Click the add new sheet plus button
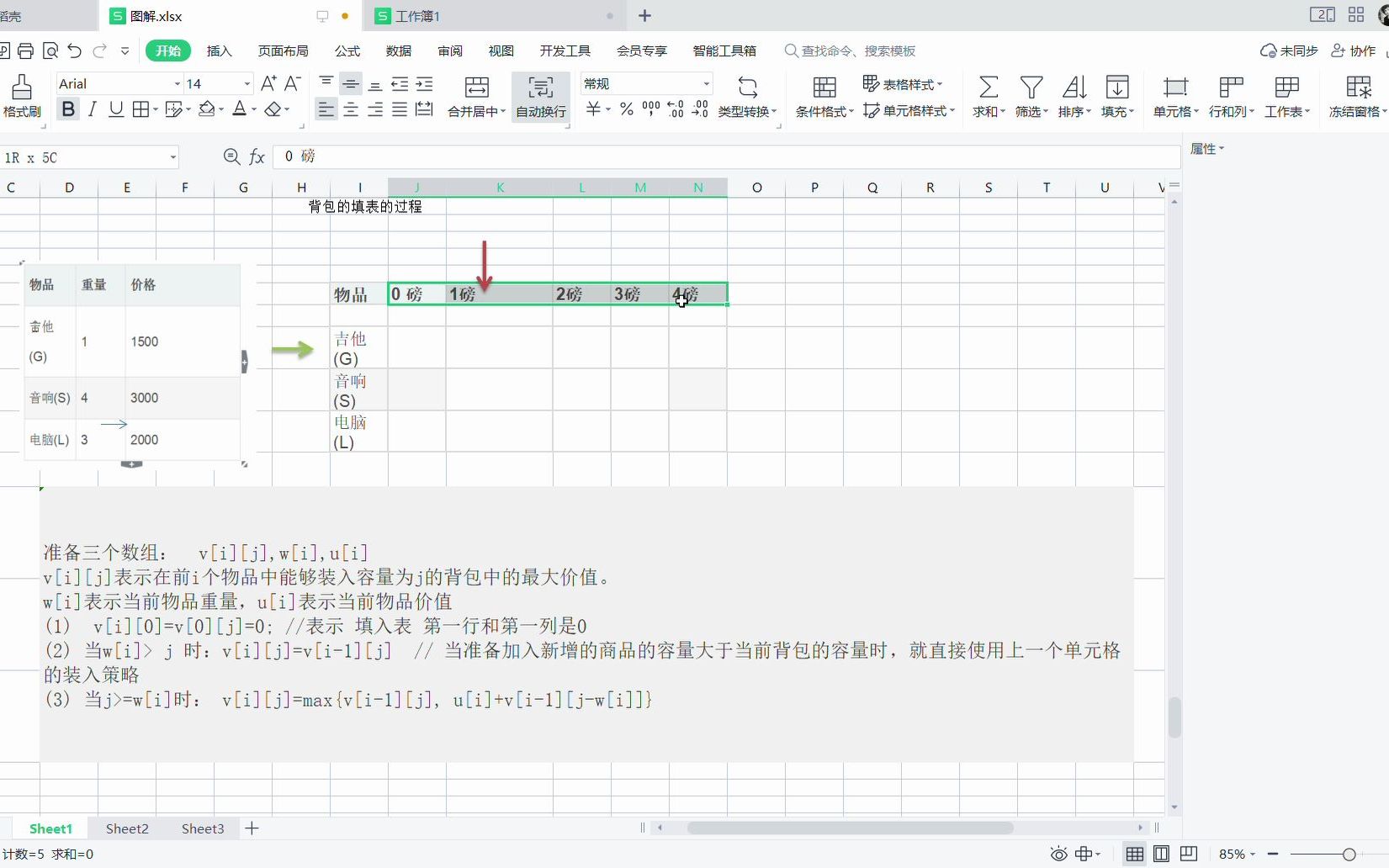Viewport: 1389px width, 868px height. tap(252, 828)
